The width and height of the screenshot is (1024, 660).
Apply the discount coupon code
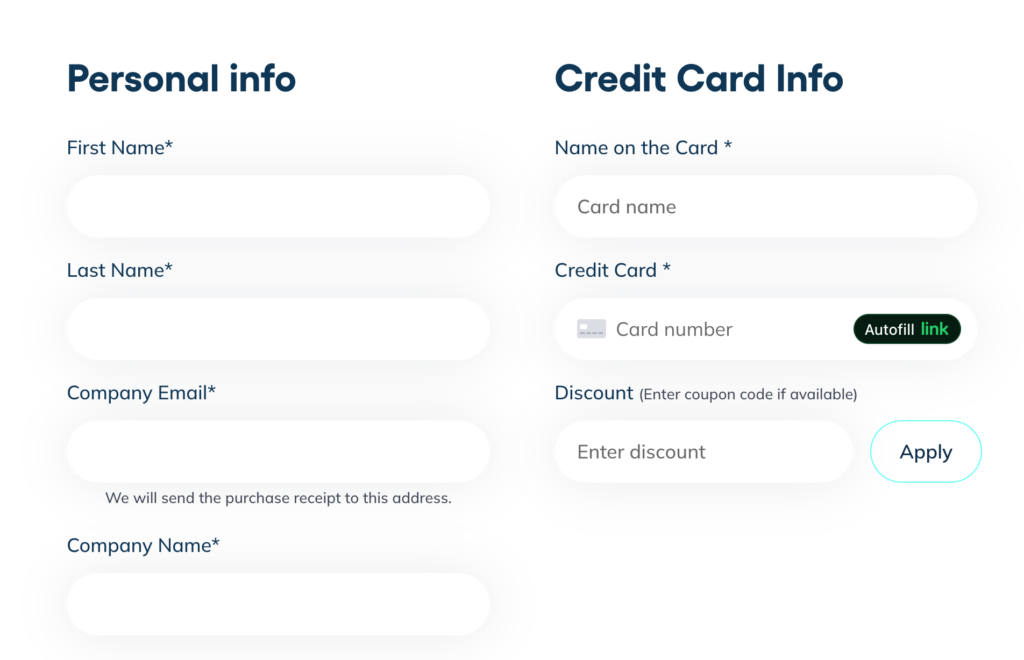click(x=926, y=452)
